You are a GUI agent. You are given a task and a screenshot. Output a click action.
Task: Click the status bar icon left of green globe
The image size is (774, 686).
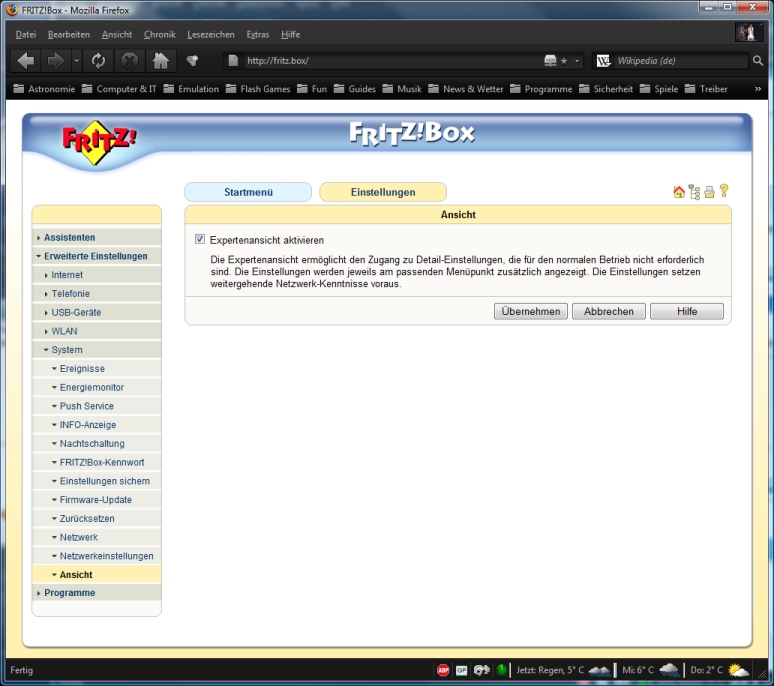[482, 670]
